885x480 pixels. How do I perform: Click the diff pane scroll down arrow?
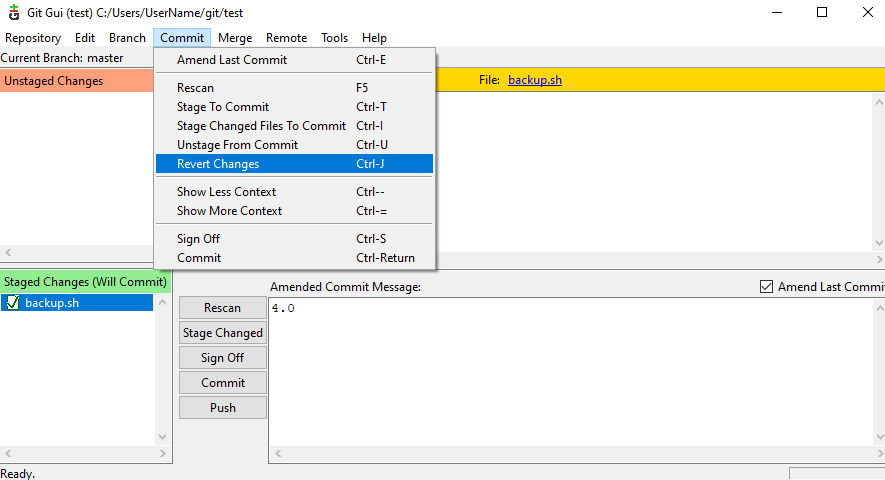pyautogui.click(x=879, y=243)
